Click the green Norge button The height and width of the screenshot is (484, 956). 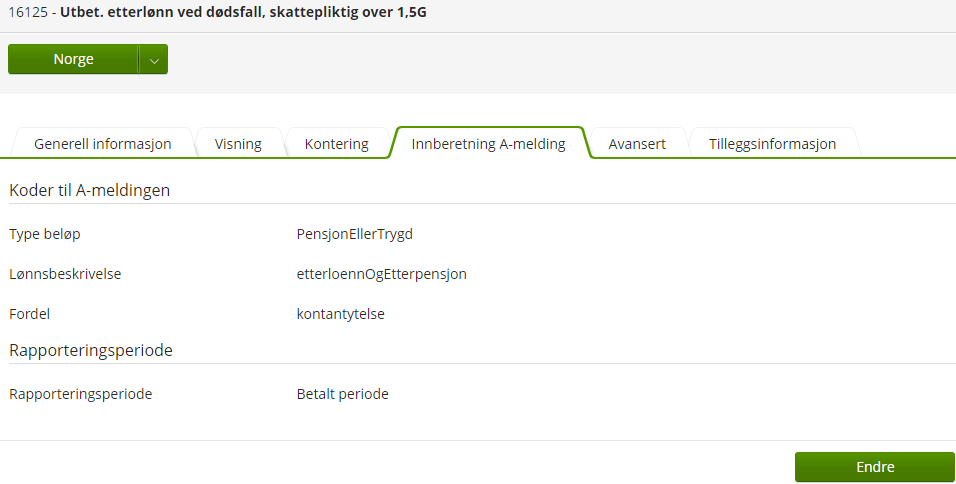(x=73, y=59)
